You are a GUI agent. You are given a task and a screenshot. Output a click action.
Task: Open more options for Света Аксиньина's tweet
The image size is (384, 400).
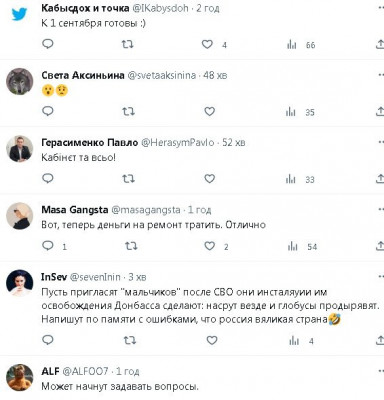pyautogui.click(x=381, y=75)
